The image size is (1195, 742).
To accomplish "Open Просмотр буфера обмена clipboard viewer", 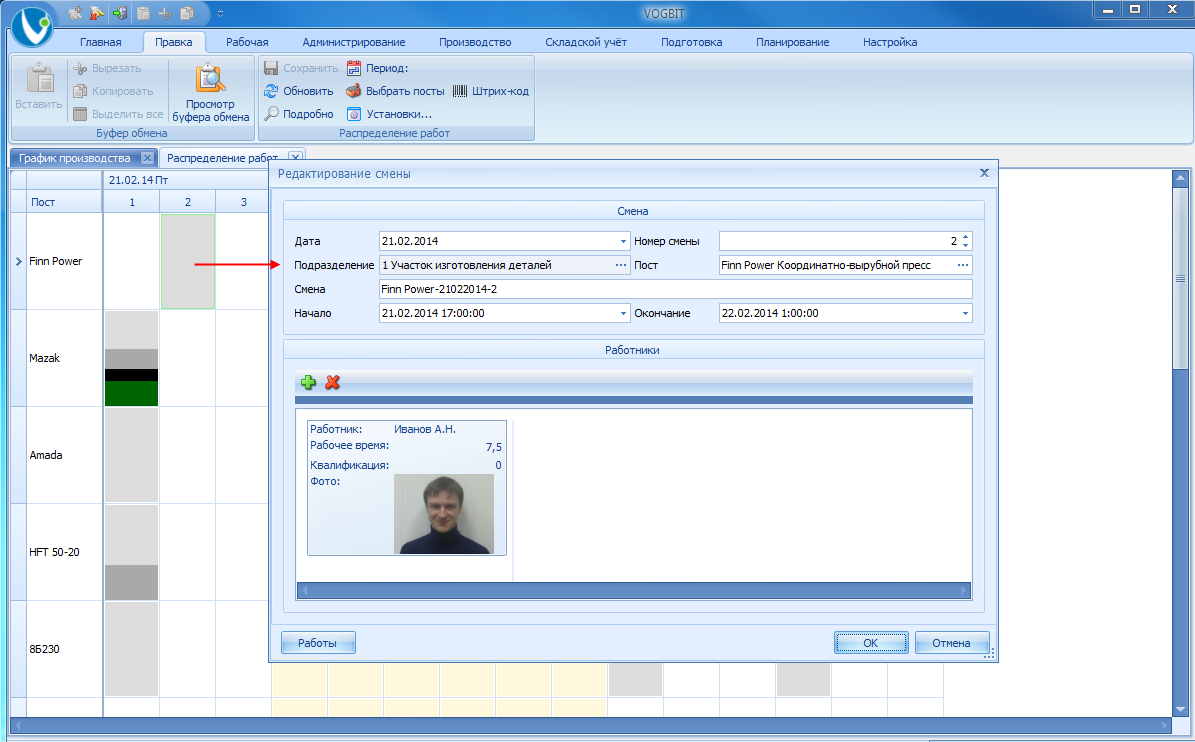I will (210, 92).
